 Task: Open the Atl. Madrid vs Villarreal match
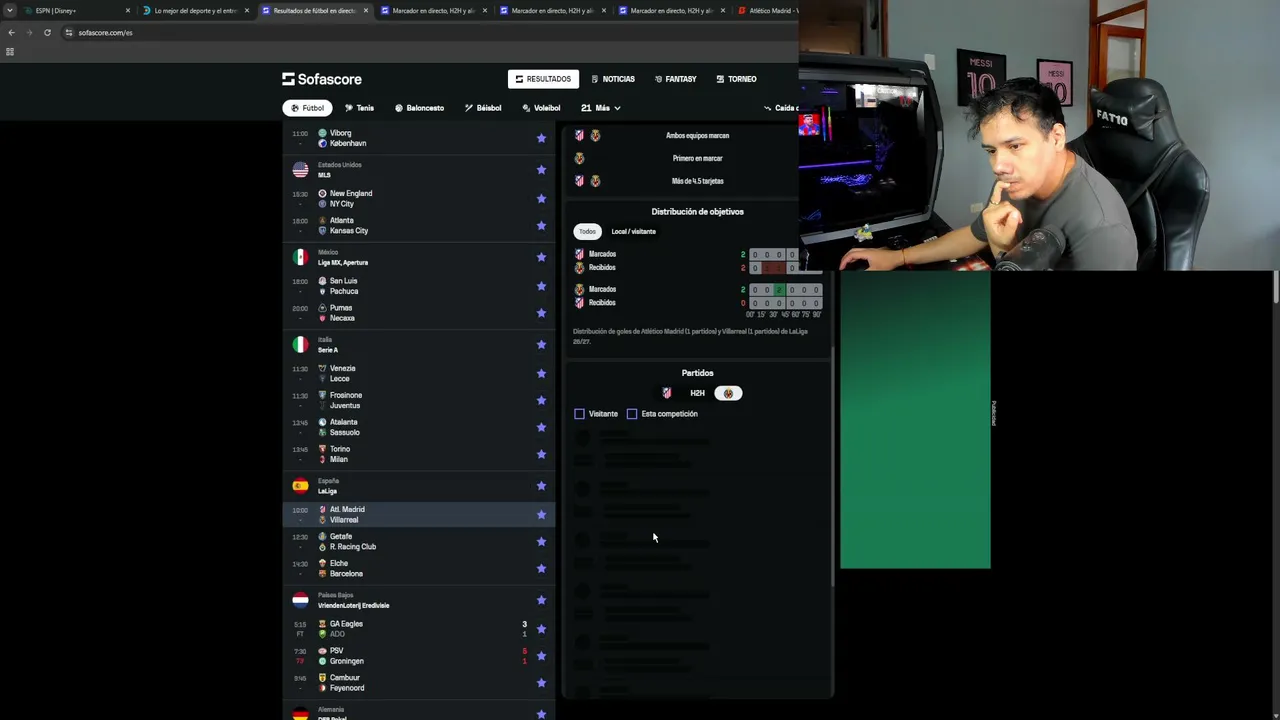pos(420,515)
